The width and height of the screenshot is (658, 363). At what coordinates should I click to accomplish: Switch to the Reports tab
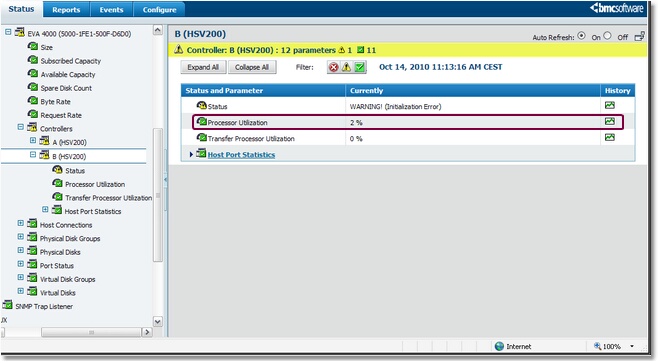coord(66,9)
